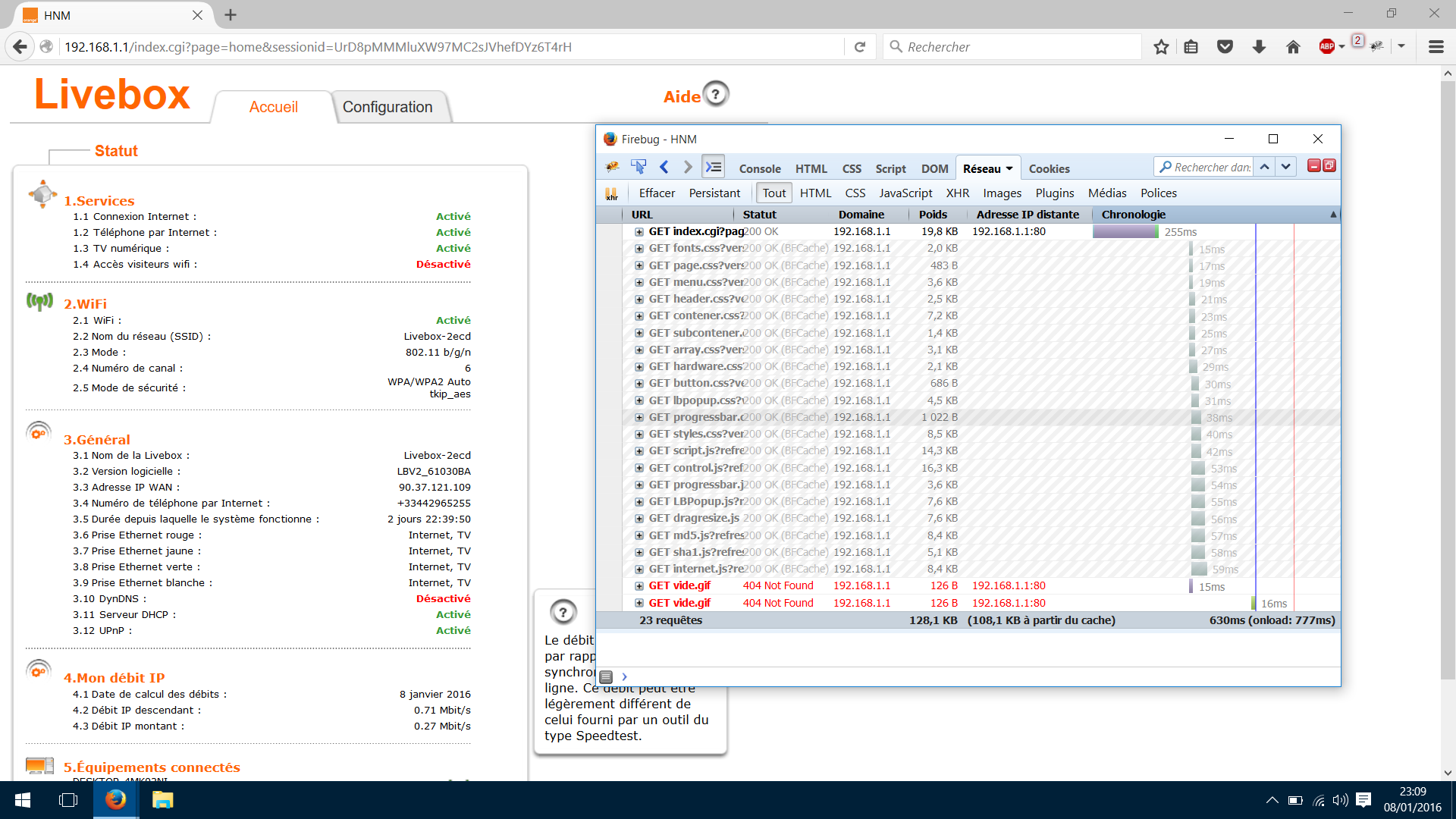Image resolution: width=1456 pixels, height=819 pixels.
Task: Switch to the Configuration tab
Action: 388,107
